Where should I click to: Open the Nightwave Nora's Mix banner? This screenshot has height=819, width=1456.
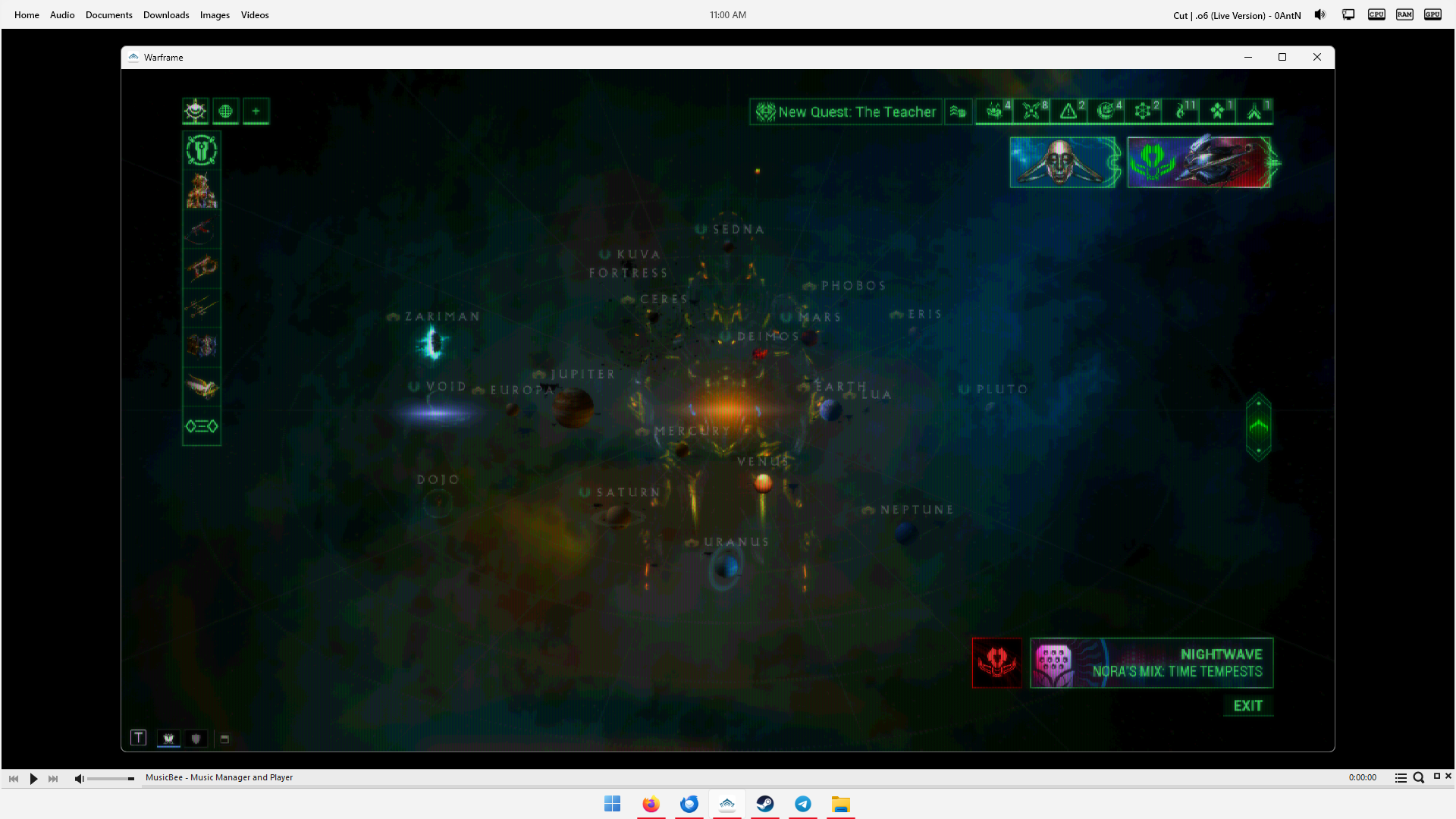coord(1151,663)
